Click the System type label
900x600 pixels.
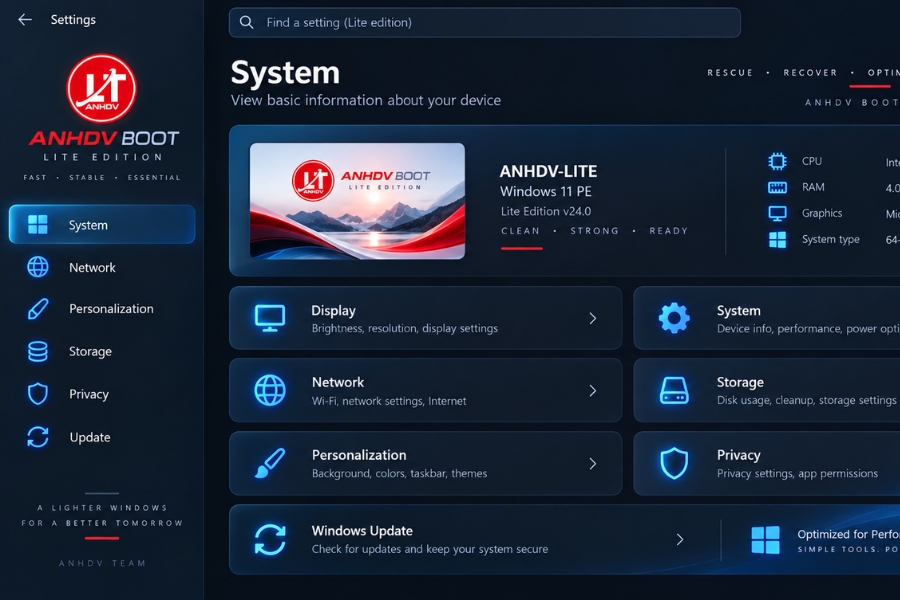pyautogui.click(x=831, y=239)
